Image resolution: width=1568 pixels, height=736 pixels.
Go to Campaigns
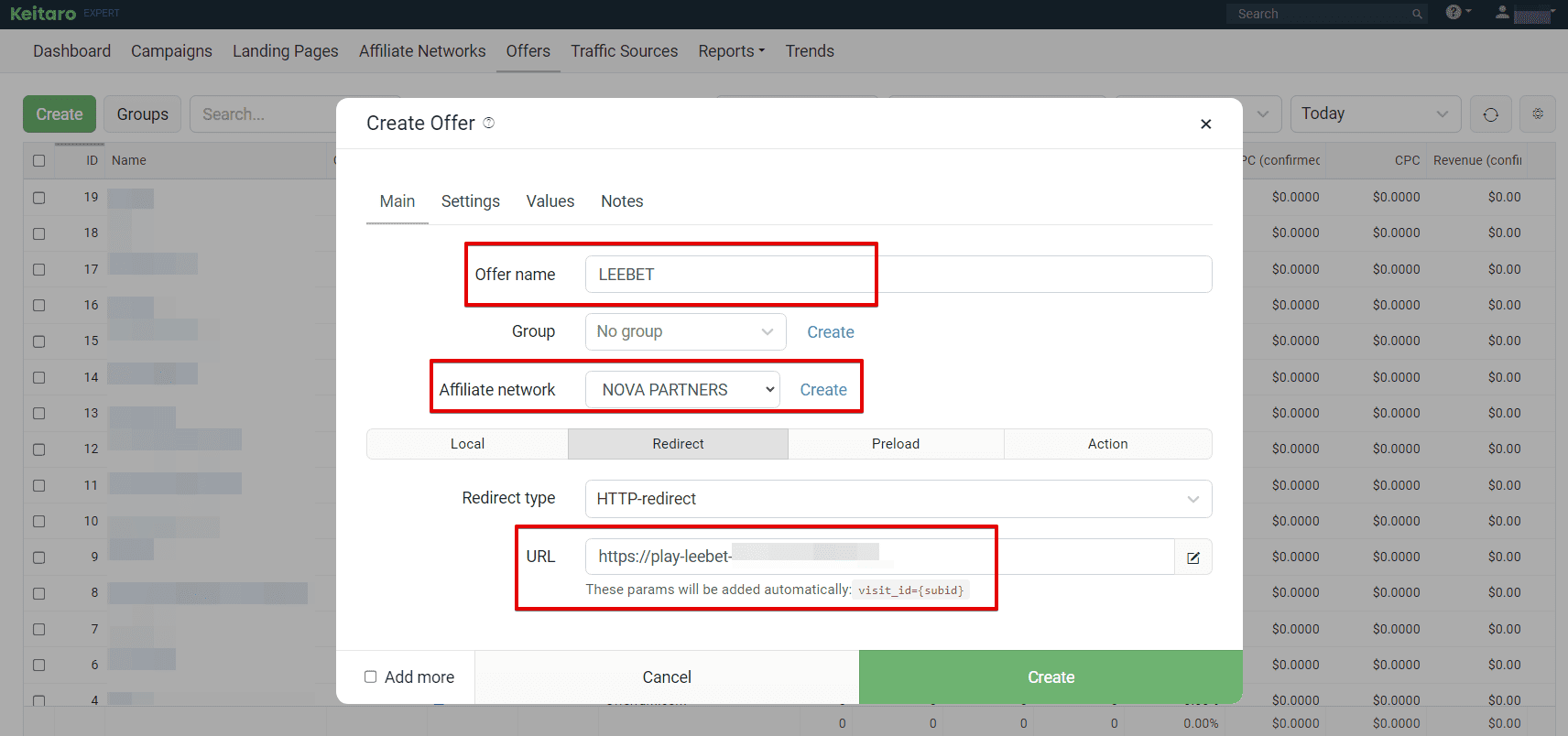(x=171, y=51)
